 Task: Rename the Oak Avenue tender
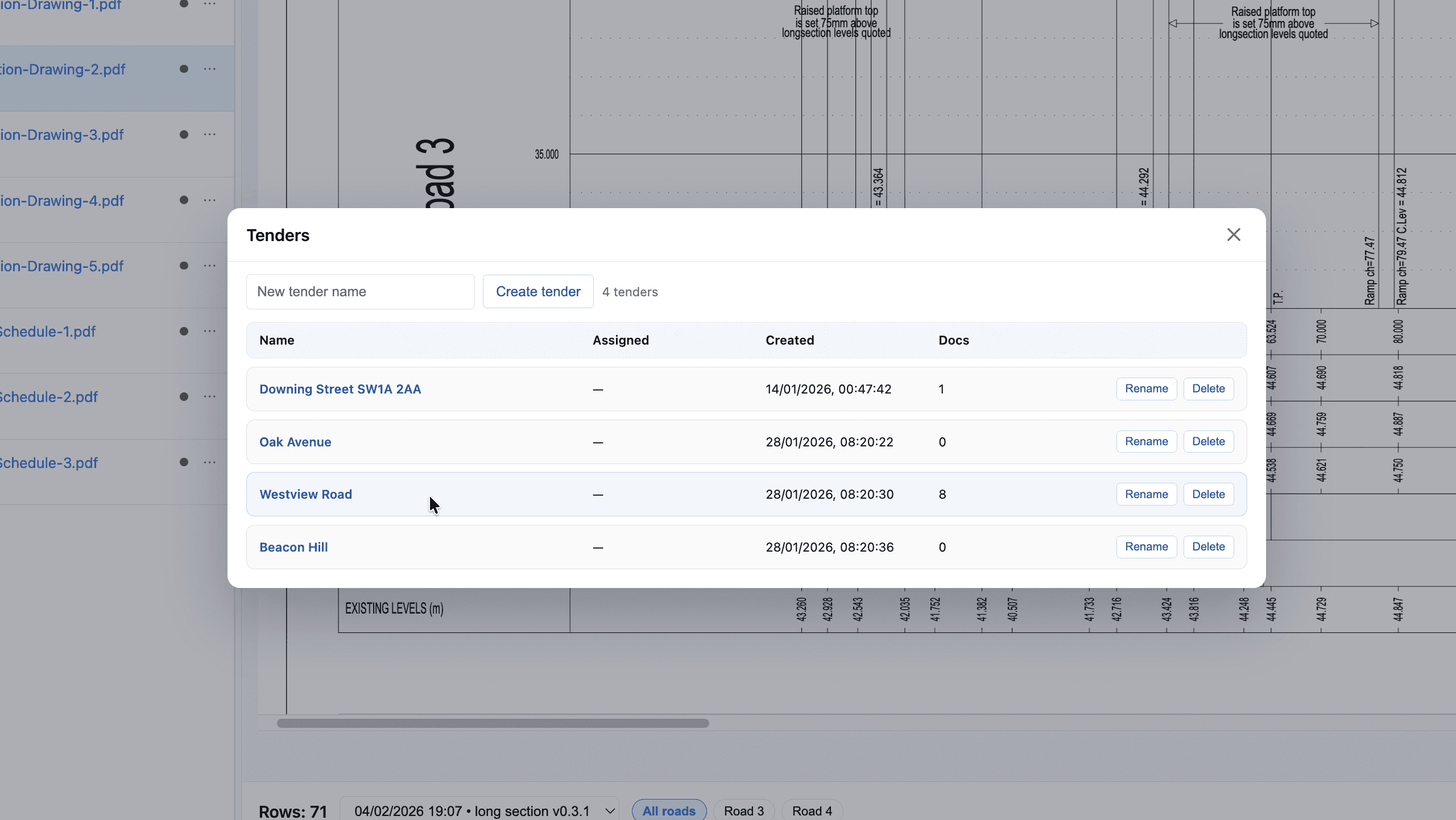(1146, 442)
